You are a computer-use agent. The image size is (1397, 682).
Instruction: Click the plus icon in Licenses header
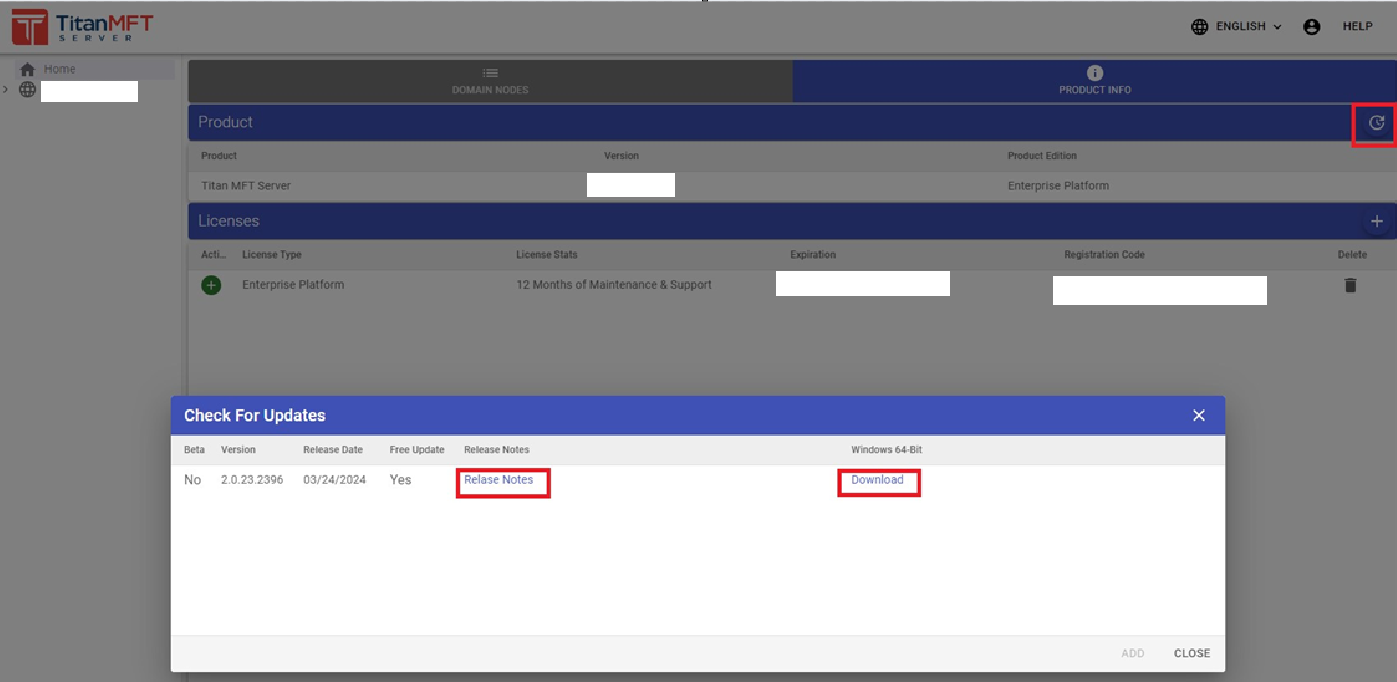tap(1376, 221)
